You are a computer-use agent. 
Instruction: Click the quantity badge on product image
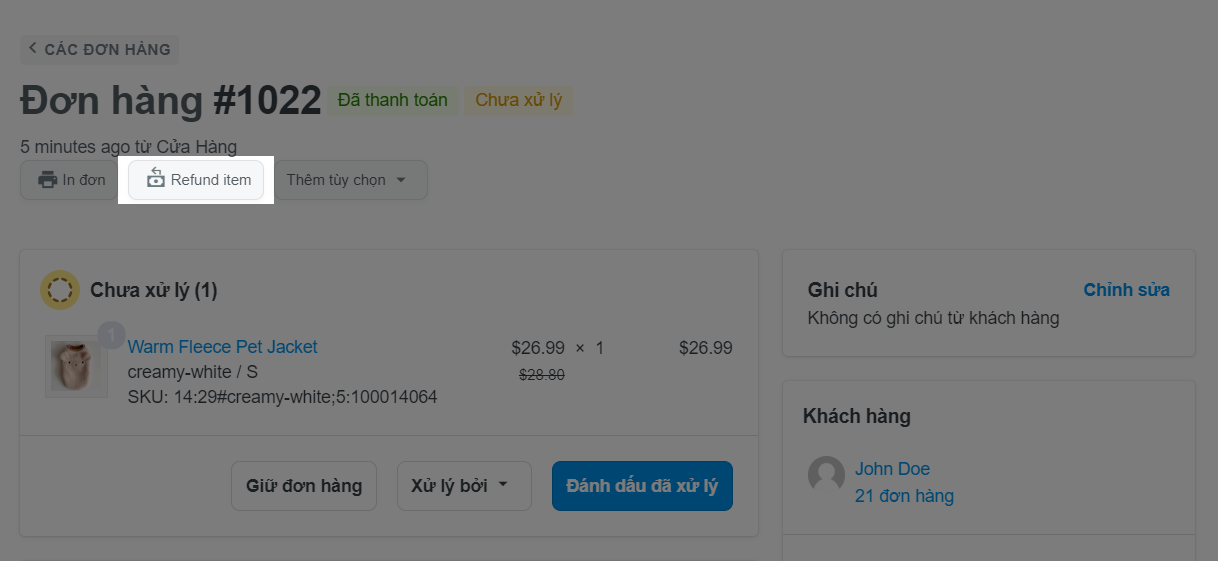point(110,335)
